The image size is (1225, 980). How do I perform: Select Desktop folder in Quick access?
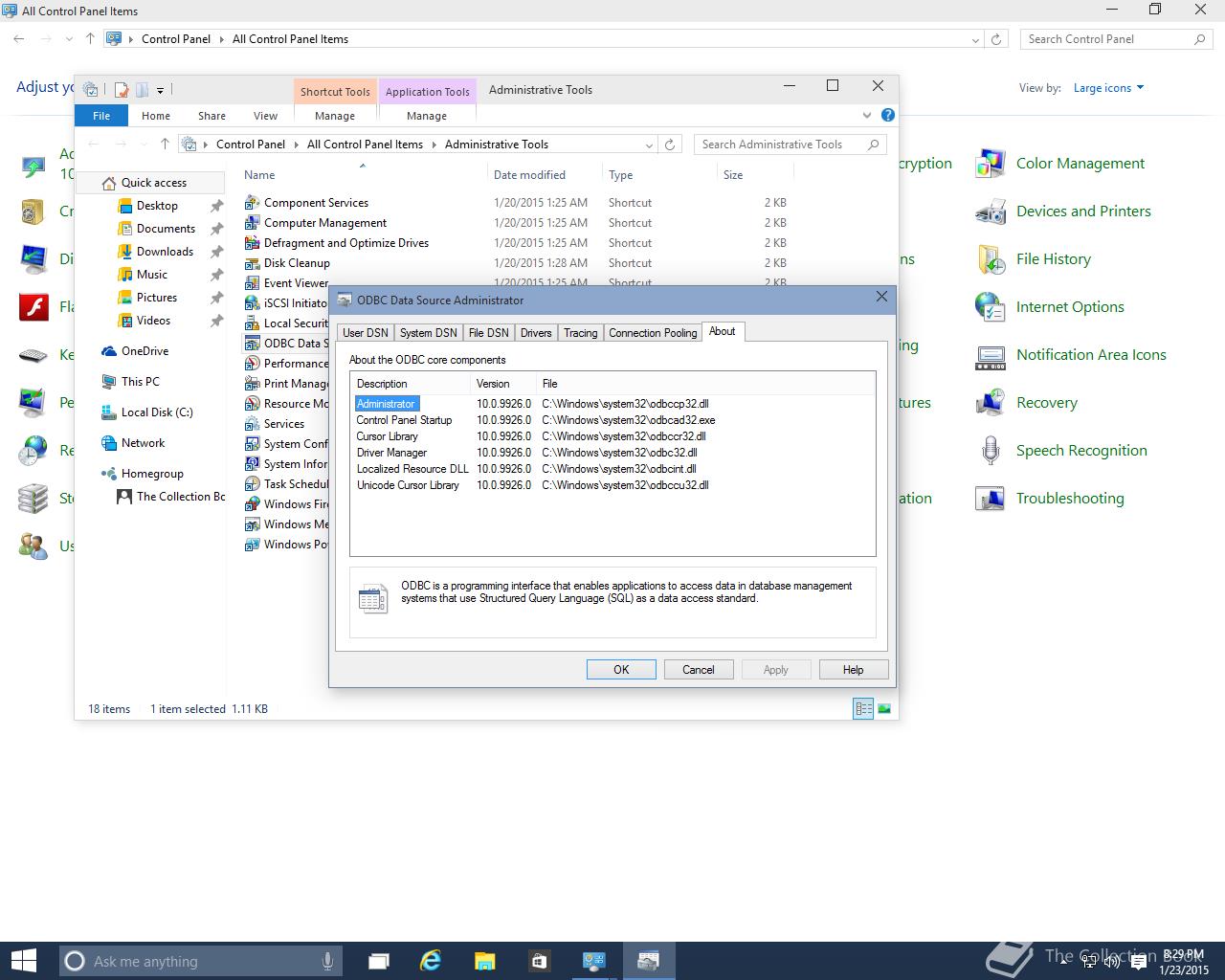coord(157,206)
